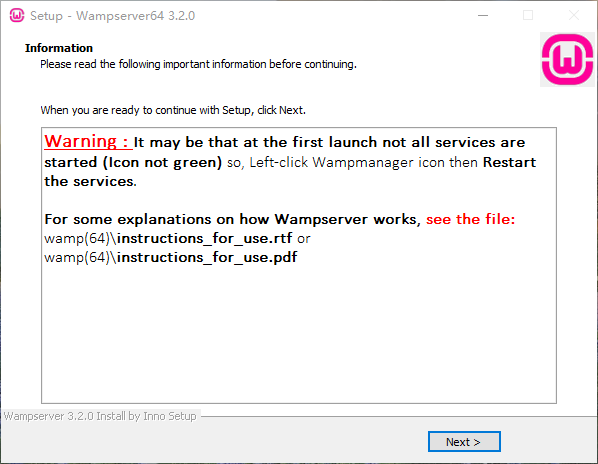Open the Wampserver system menu icon in title bar
Image resolution: width=598 pixels, height=464 pixels.
17,16
